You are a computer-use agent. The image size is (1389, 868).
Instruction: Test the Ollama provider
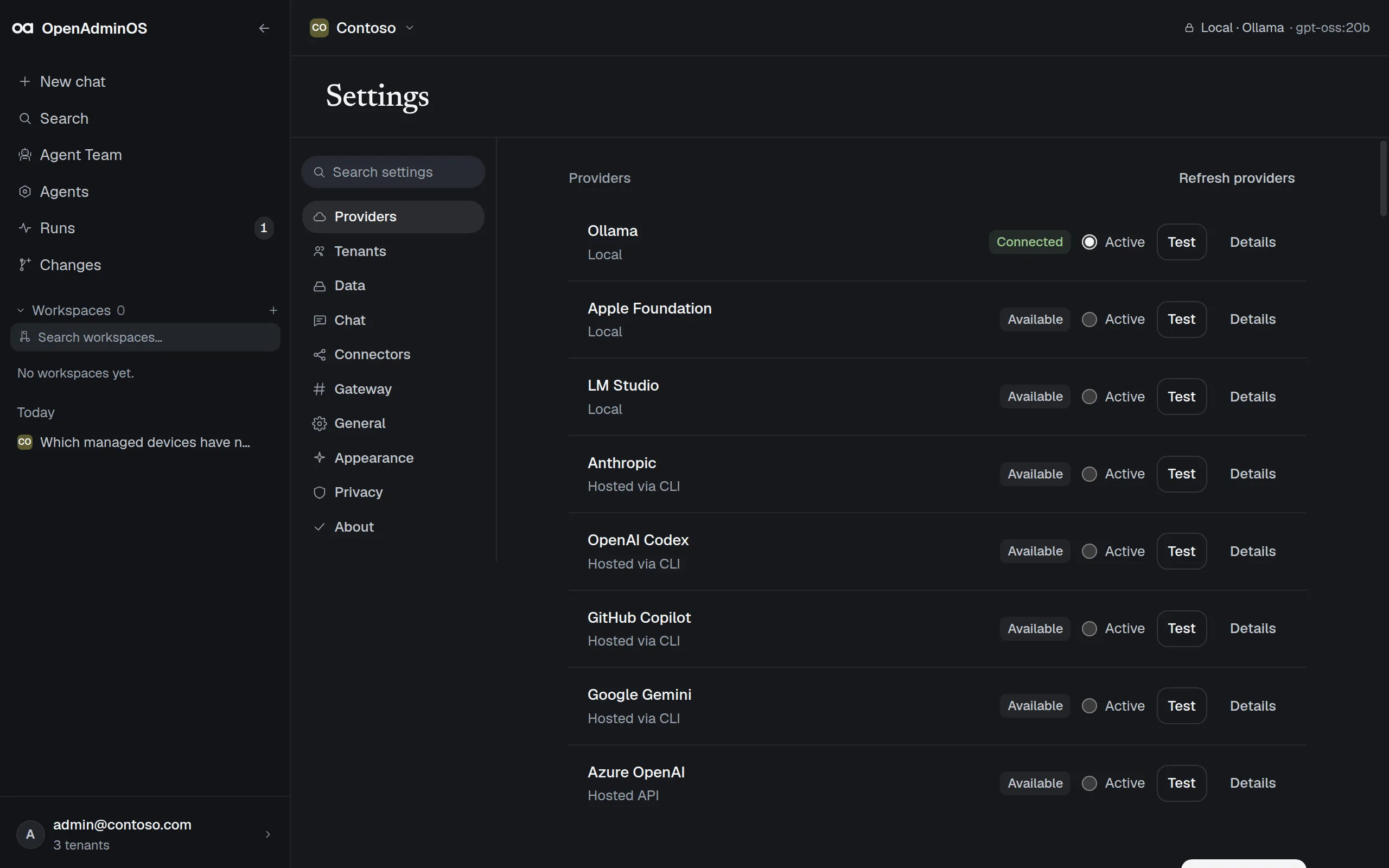[1181, 242]
